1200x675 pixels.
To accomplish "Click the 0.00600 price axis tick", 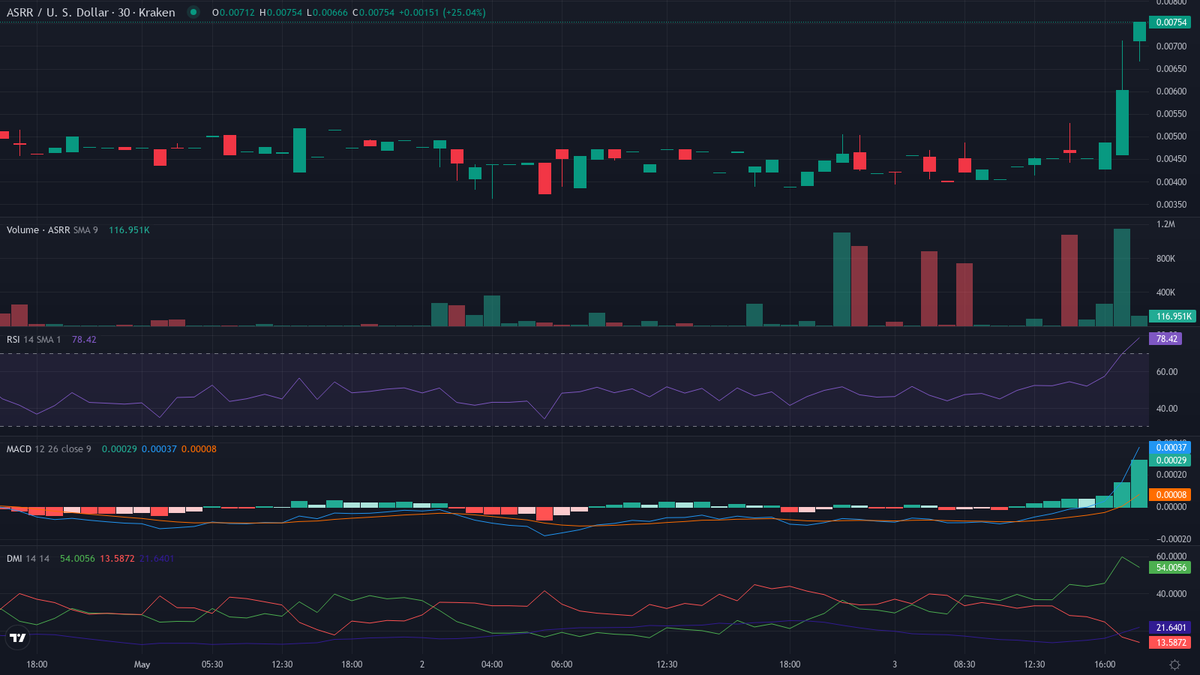I will (1172, 91).
